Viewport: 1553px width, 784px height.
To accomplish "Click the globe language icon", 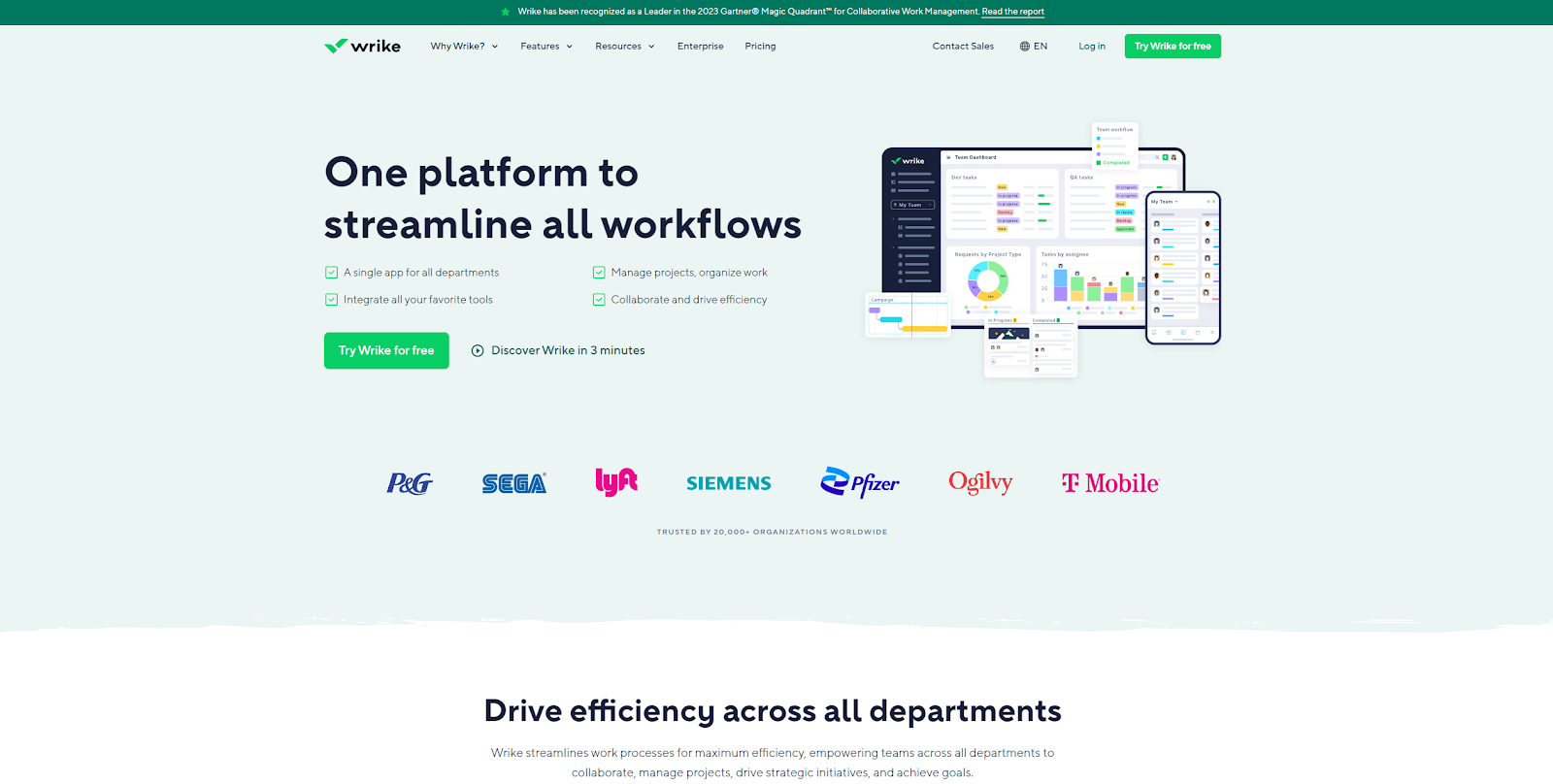I will point(1024,47).
